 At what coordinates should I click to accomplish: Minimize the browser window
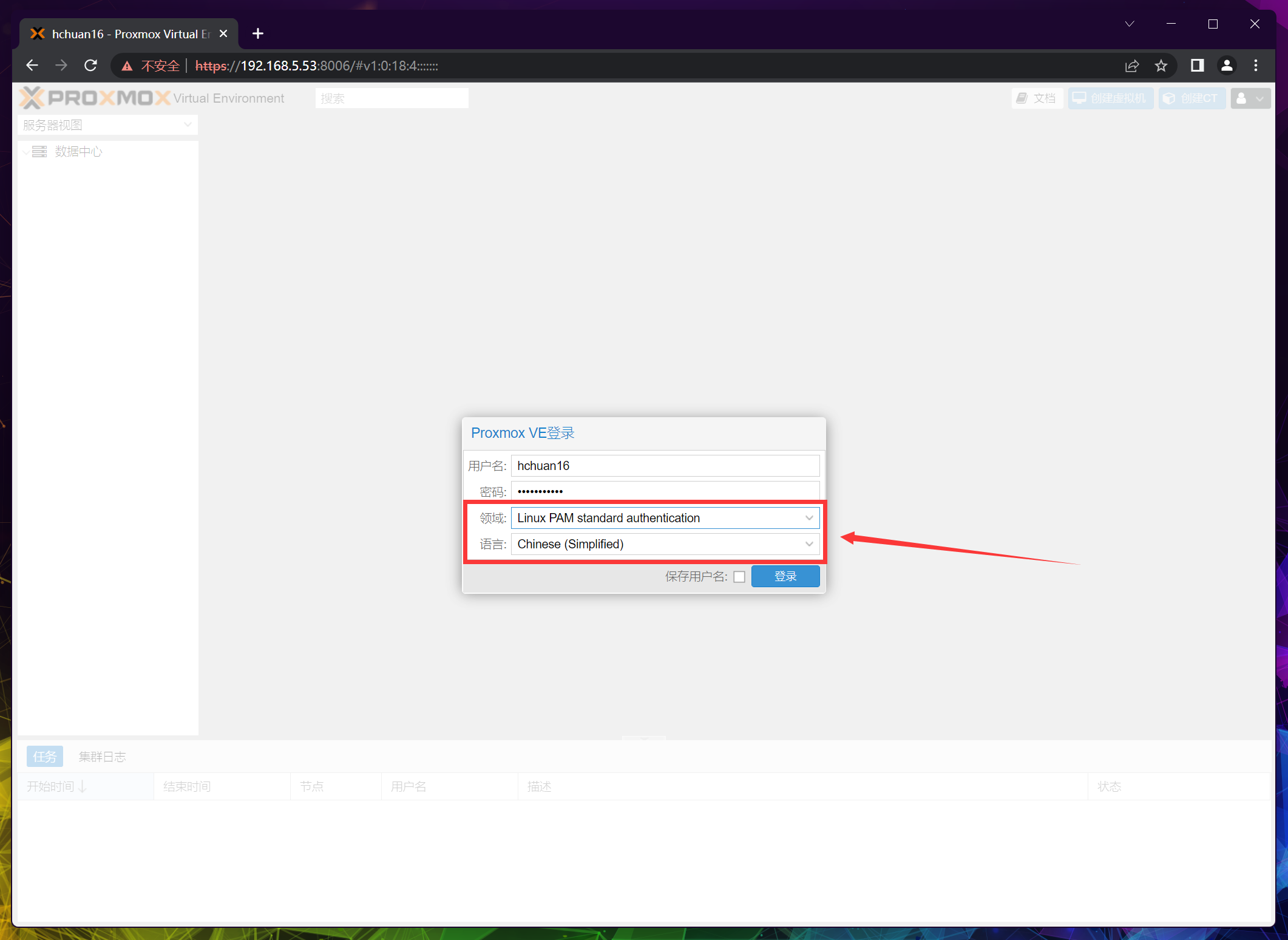click(x=1171, y=24)
